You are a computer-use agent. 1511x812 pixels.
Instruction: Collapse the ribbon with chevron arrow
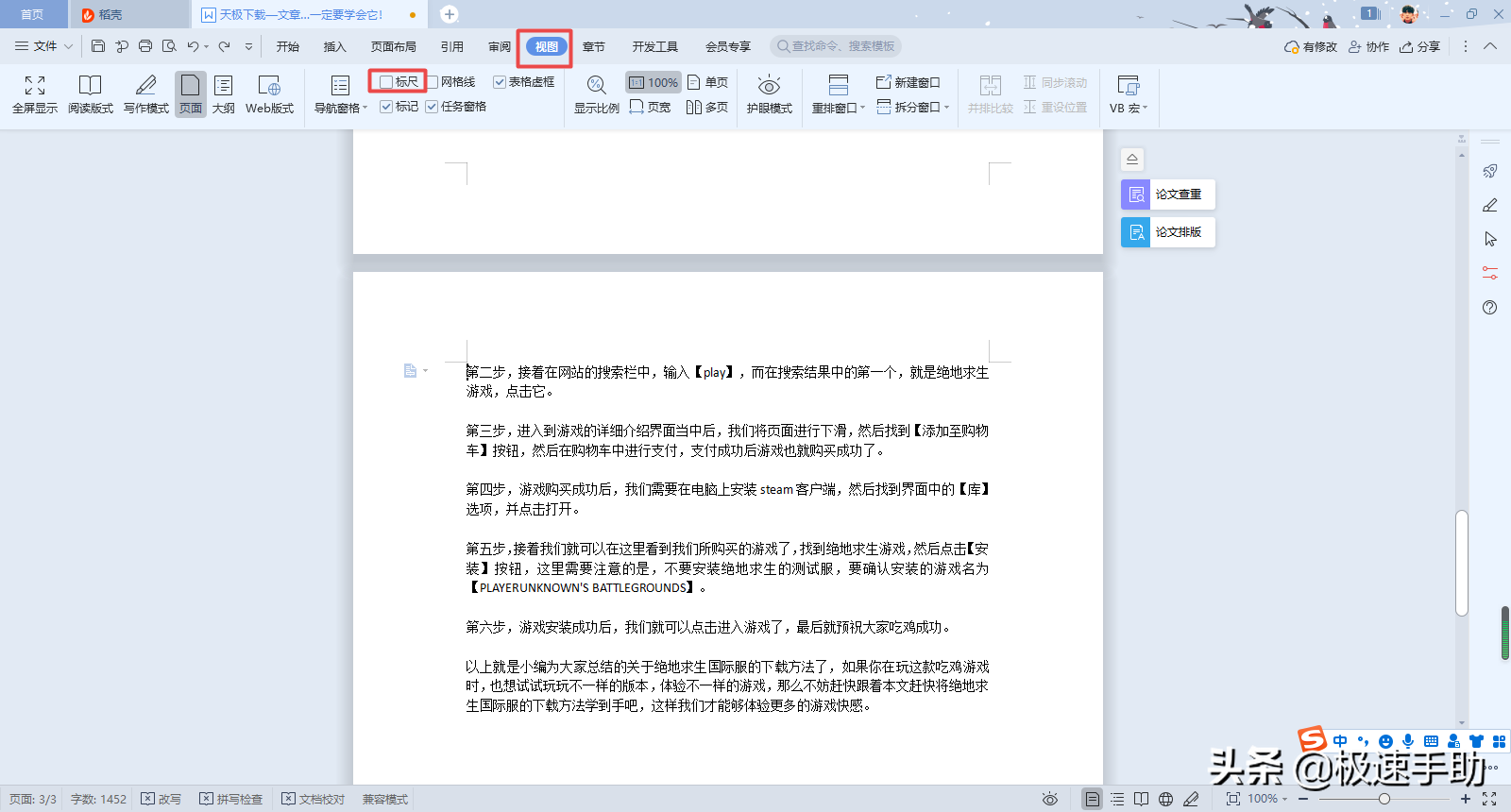pos(1490,46)
